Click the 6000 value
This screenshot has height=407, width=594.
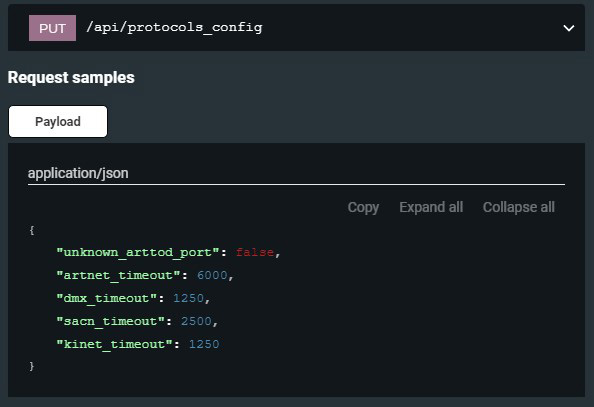(x=212, y=276)
